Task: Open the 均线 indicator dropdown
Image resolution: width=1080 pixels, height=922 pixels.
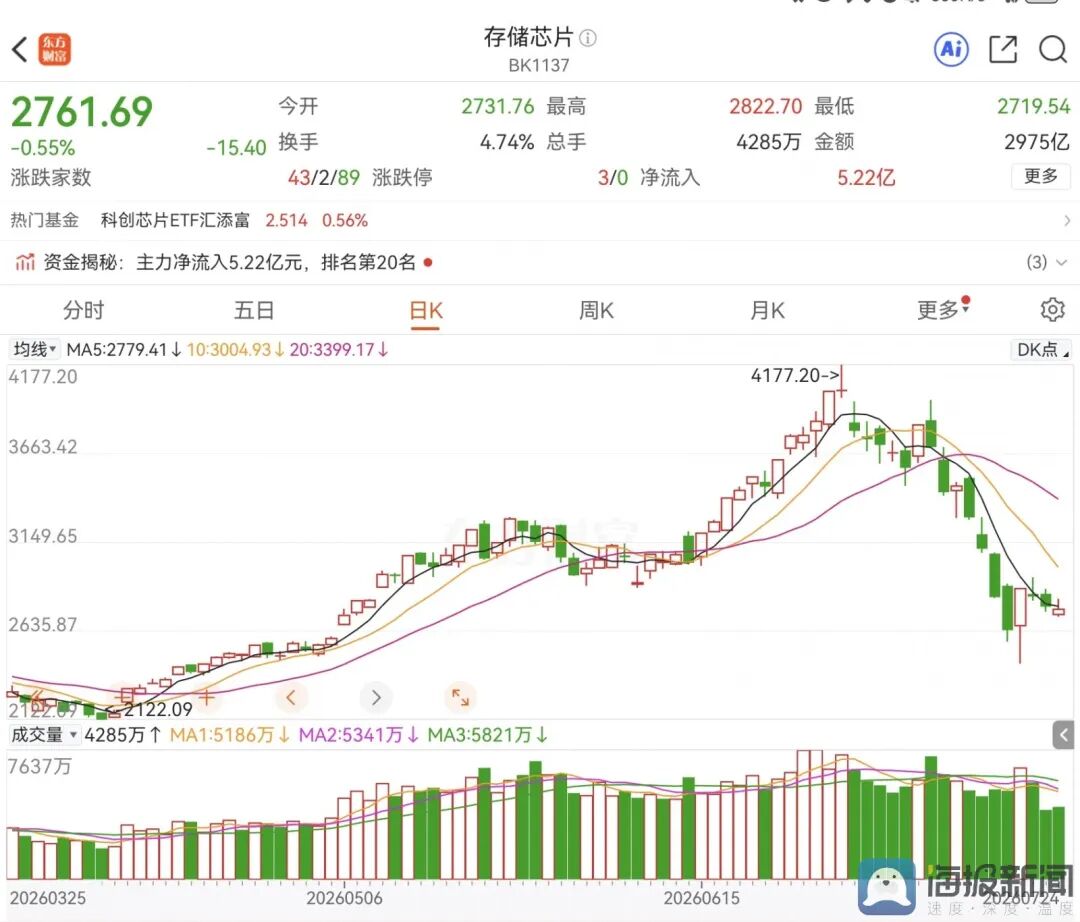Action: pos(34,349)
